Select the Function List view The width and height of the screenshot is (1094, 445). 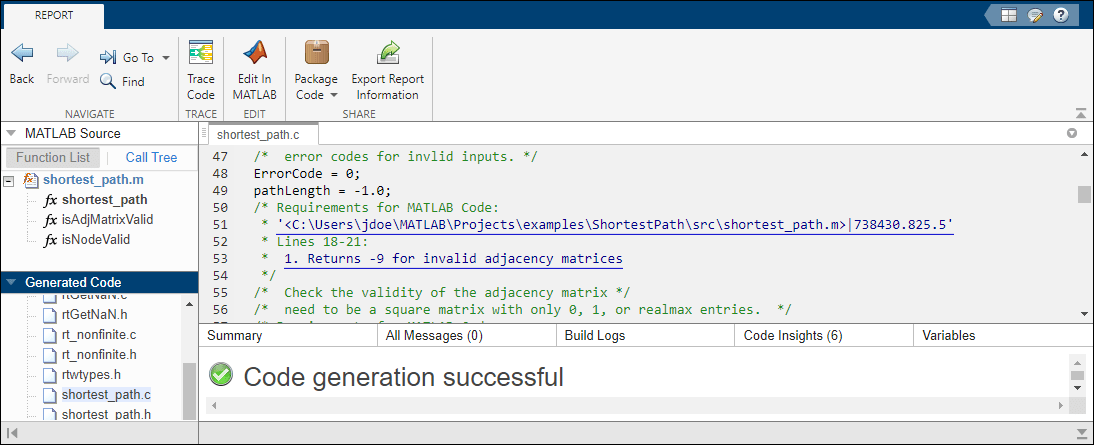[x=53, y=157]
